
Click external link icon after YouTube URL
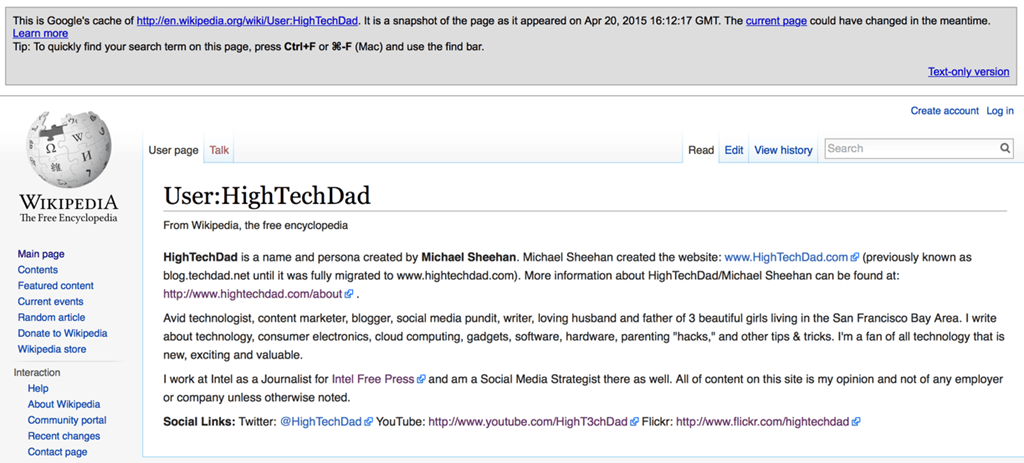tap(634, 422)
